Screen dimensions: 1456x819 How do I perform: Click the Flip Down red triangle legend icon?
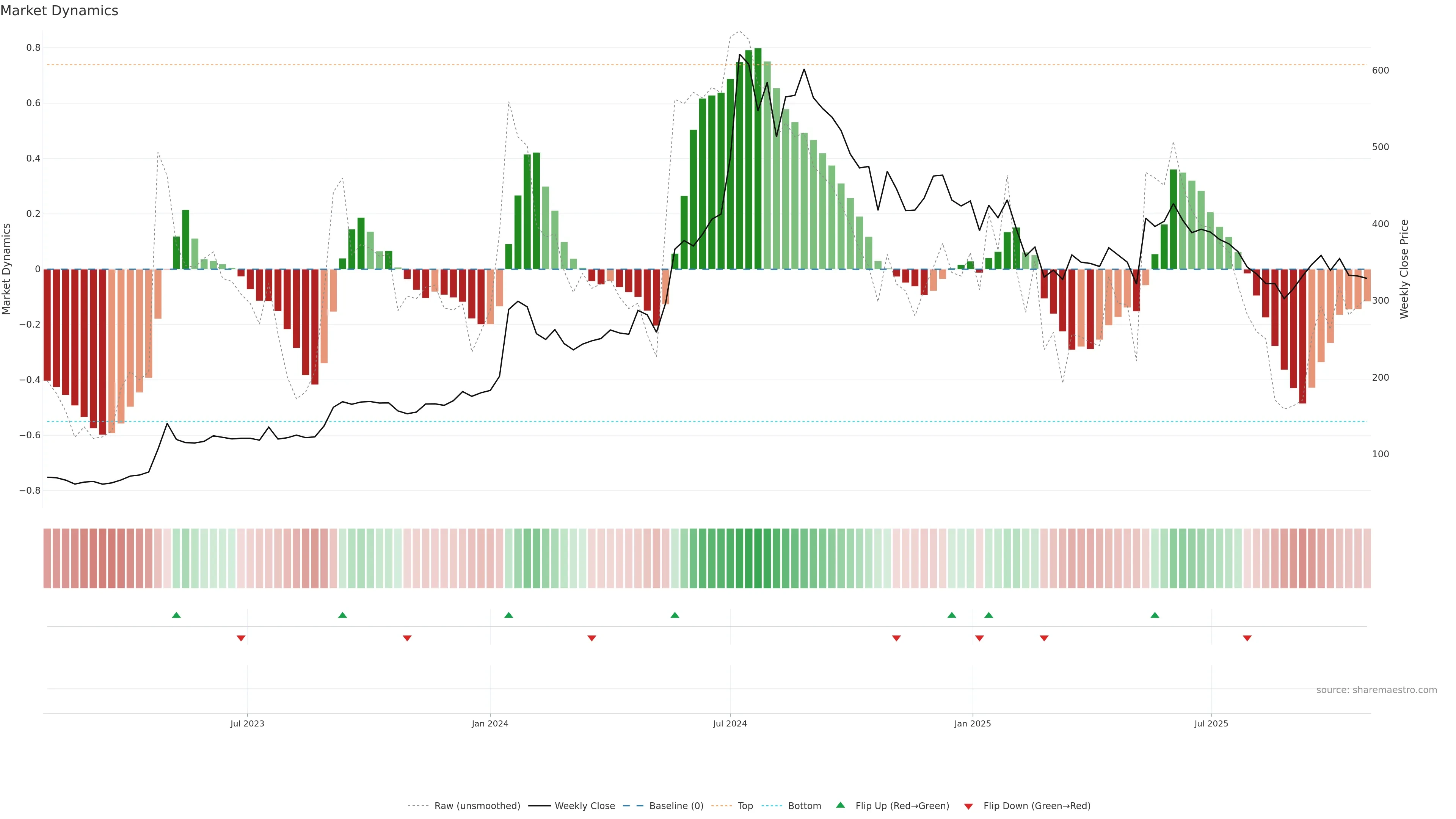point(968,806)
